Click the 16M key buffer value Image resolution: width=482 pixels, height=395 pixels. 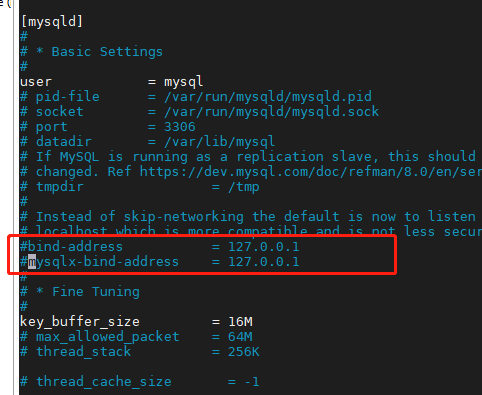pyautogui.click(x=240, y=322)
